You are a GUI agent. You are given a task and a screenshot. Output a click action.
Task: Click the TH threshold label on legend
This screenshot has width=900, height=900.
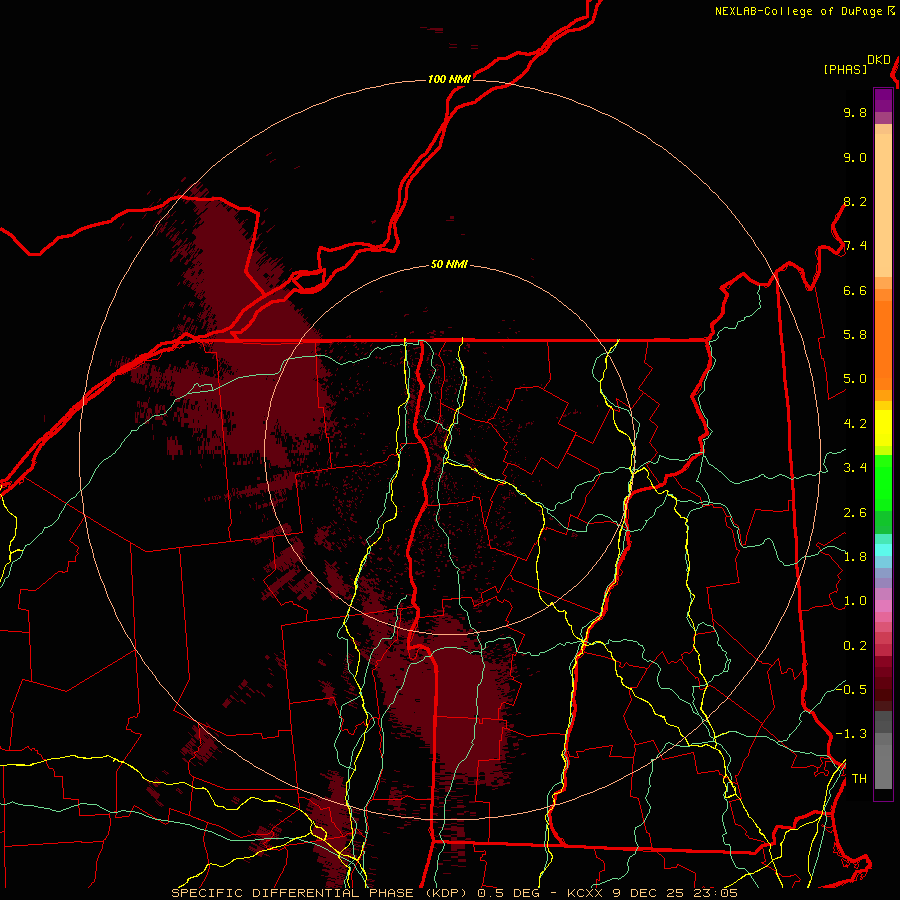pyautogui.click(x=859, y=779)
